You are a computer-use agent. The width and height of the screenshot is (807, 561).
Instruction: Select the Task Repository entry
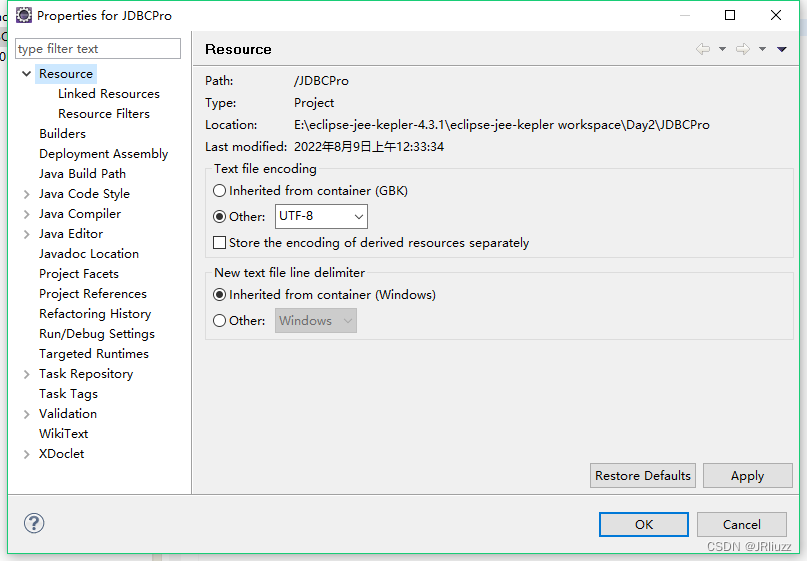pyautogui.click(x=86, y=374)
